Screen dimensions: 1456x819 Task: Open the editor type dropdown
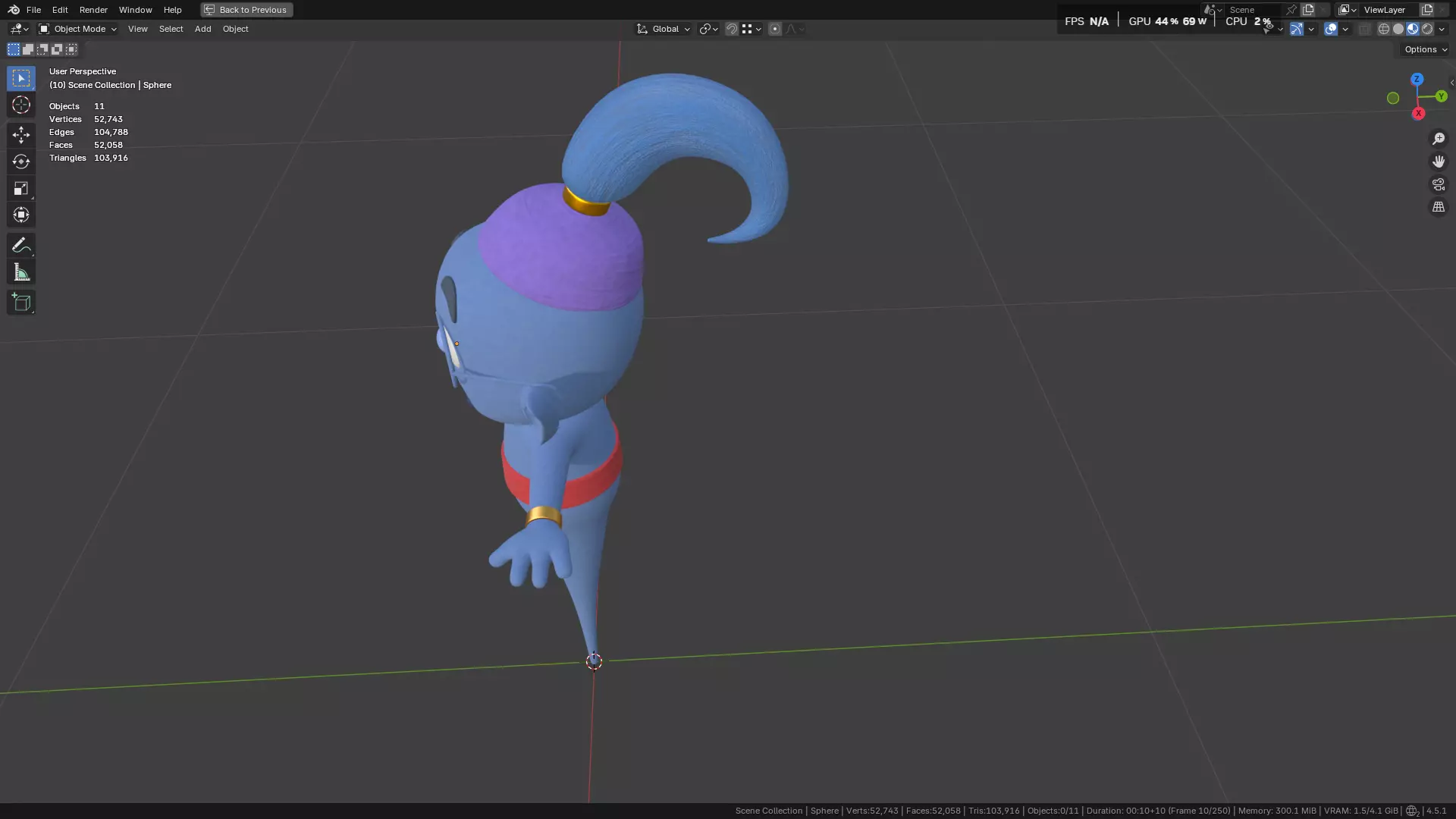coord(19,29)
